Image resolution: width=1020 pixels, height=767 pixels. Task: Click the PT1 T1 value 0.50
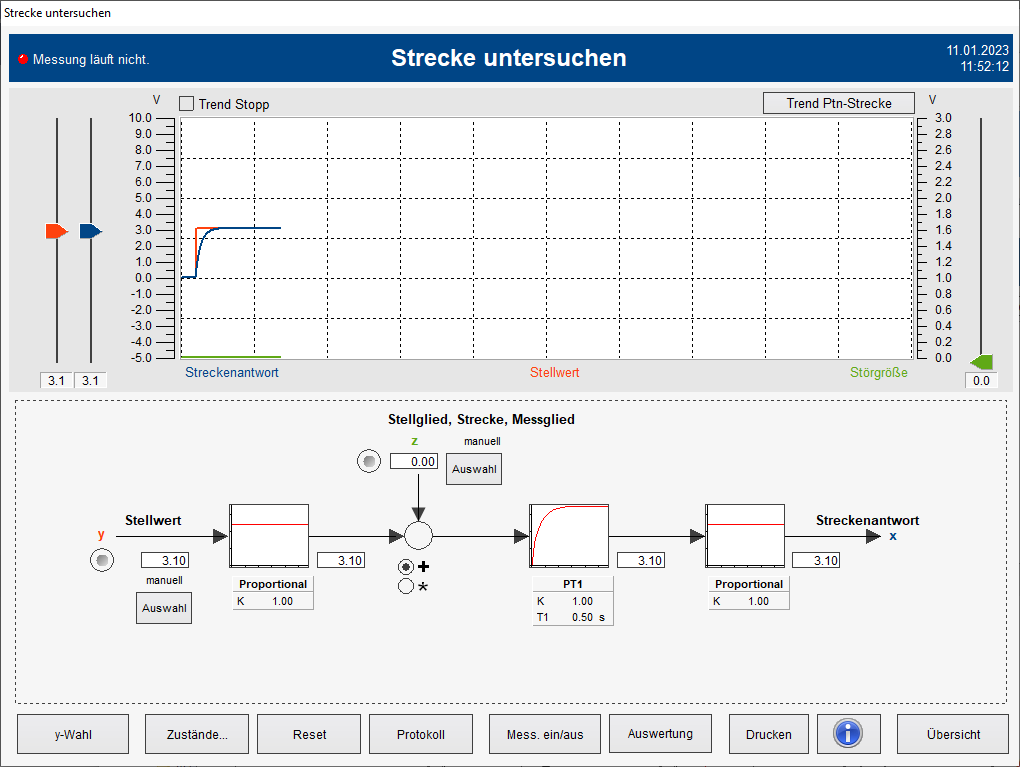pyautogui.click(x=582, y=617)
